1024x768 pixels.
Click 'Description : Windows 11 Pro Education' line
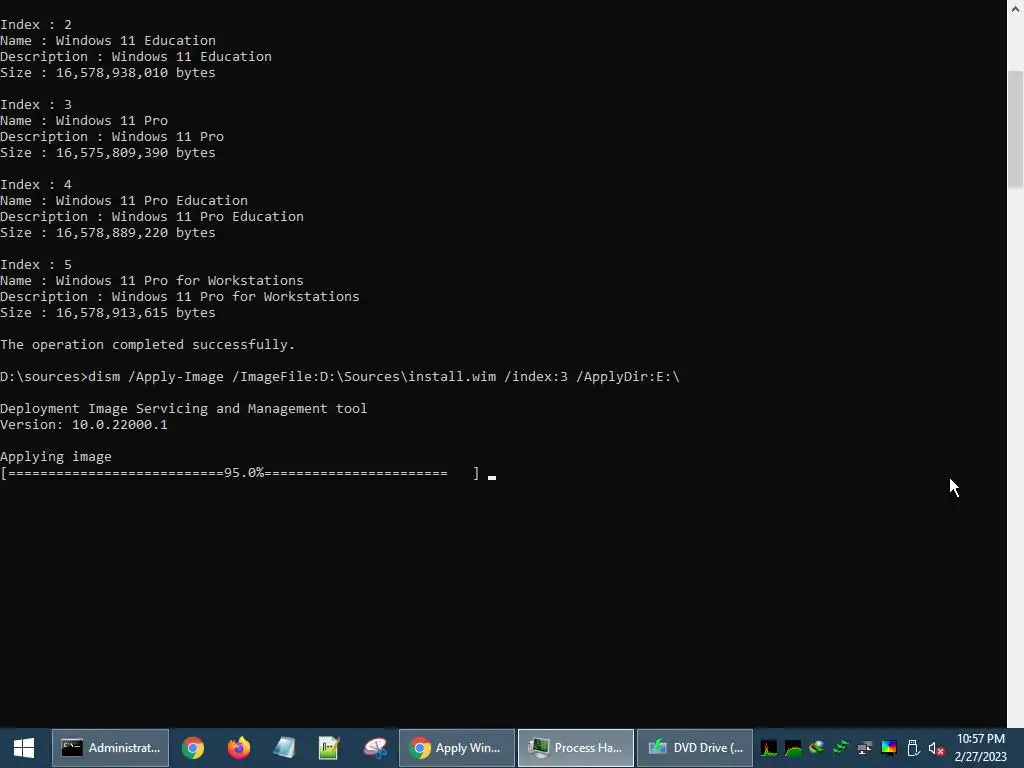pos(152,217)
